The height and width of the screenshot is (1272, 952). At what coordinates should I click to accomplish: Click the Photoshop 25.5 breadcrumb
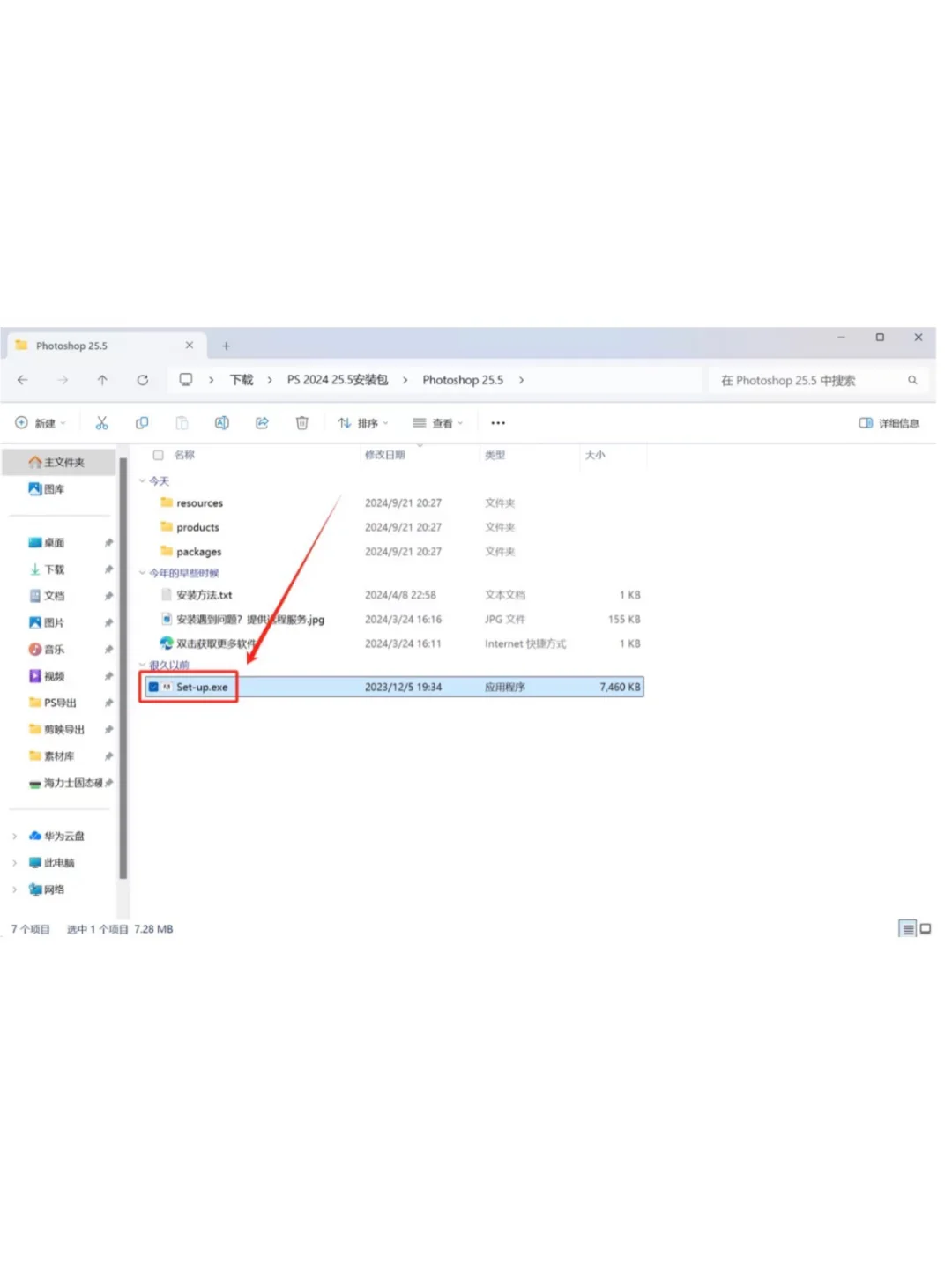coord(463,380)
